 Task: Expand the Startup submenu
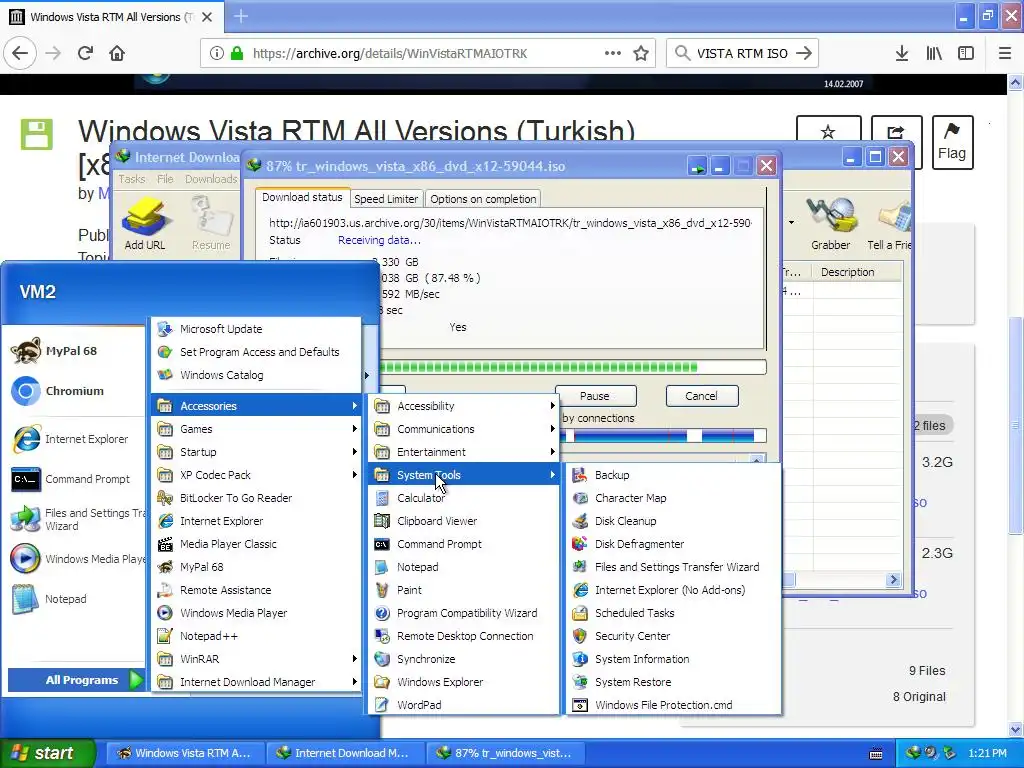(257, 452)
